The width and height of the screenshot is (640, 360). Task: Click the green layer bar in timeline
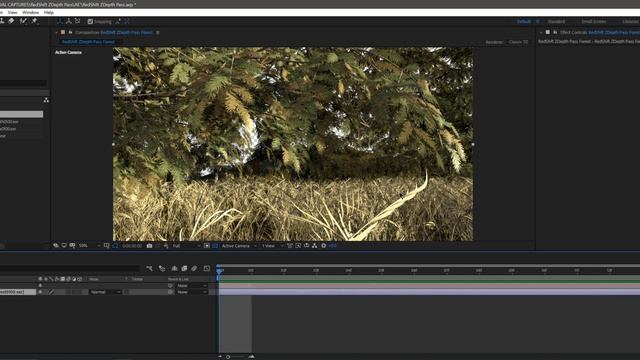click(x=429, y=280)
